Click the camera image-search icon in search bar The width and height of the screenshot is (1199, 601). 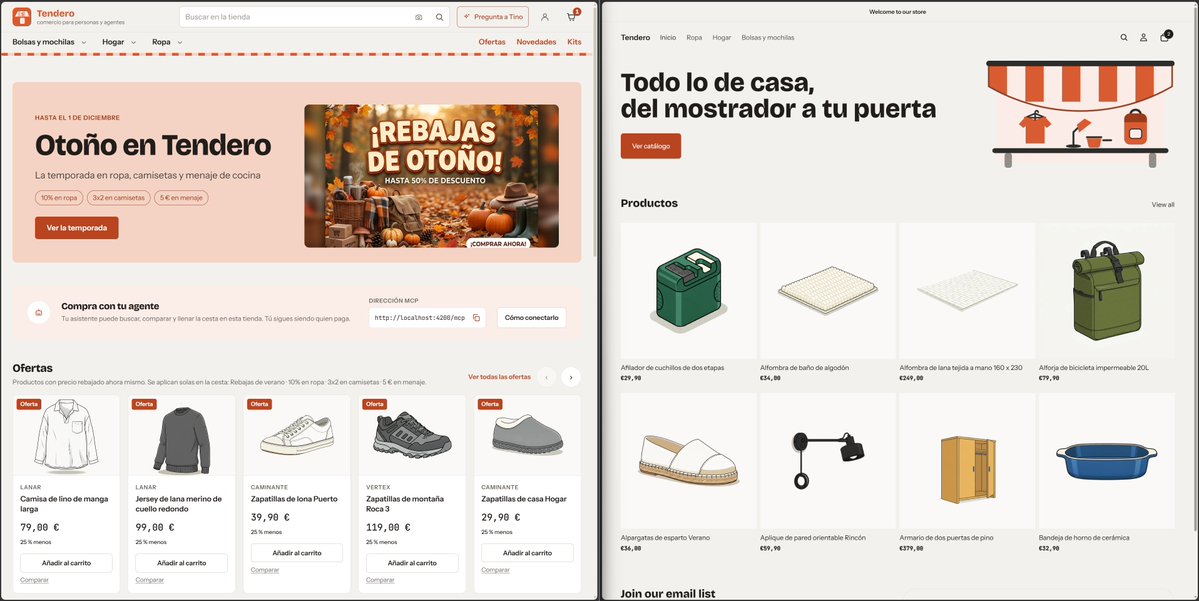point(418,17)
